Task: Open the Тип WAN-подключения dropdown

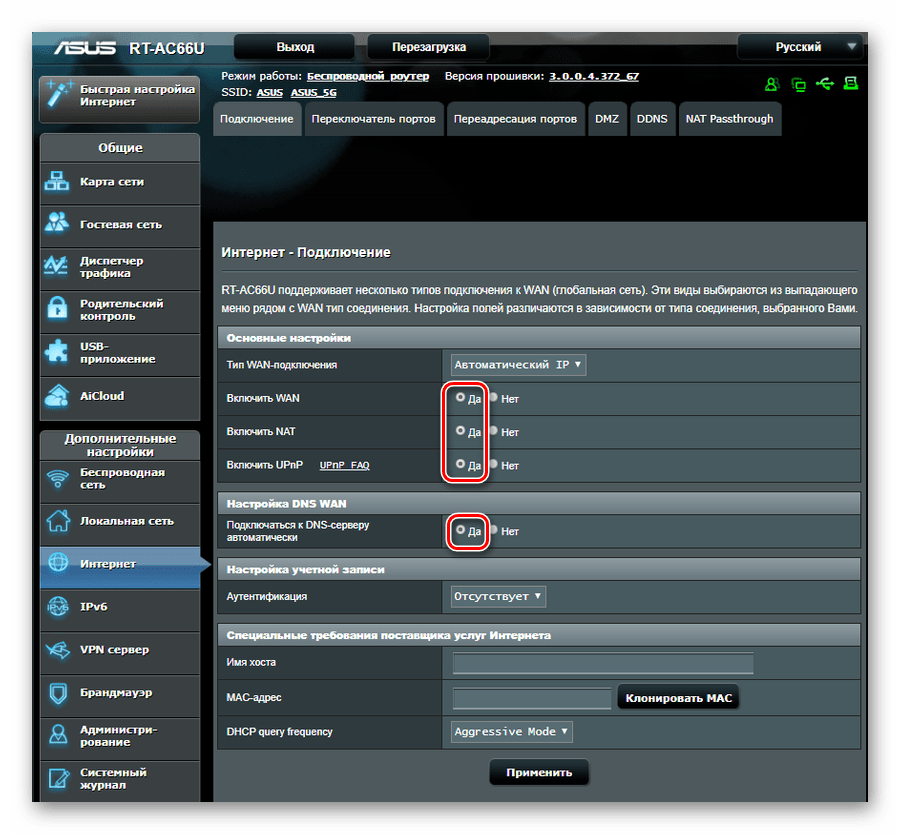Action: pos(518,365)
